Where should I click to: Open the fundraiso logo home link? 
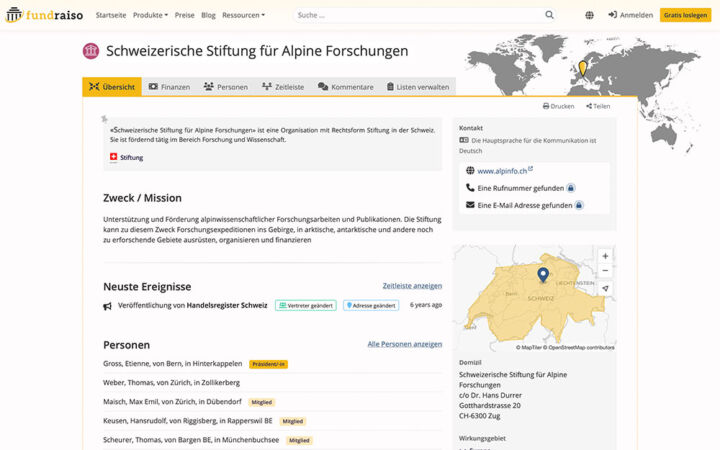coord(44,15)
